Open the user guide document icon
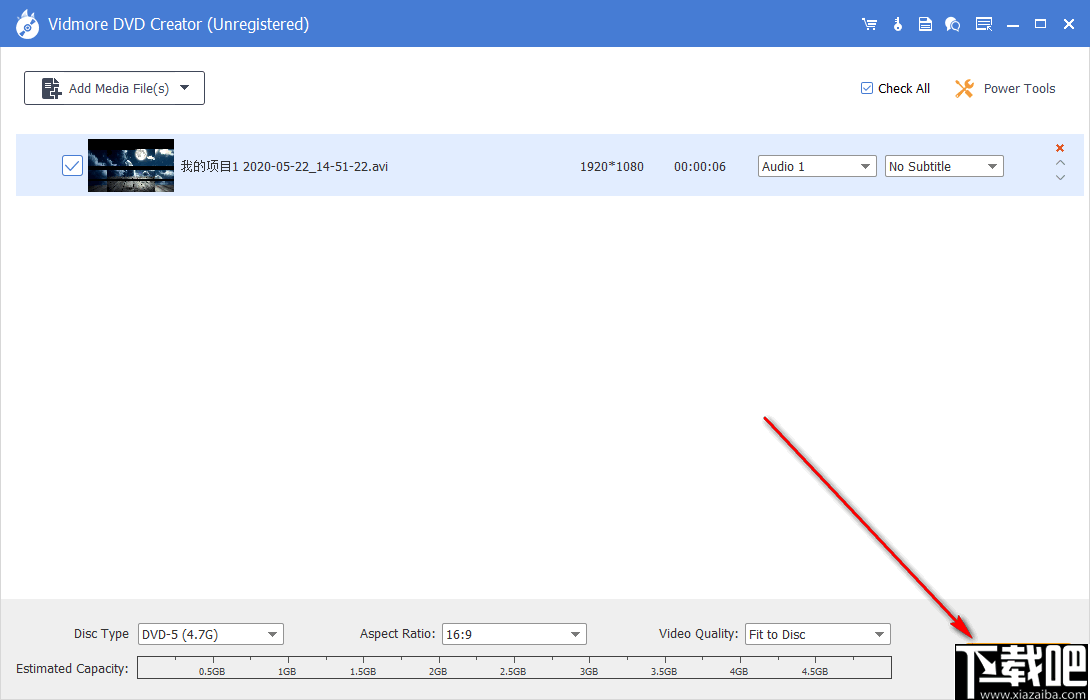This screenshot has height=700, width=1090. tap(925, 23)
